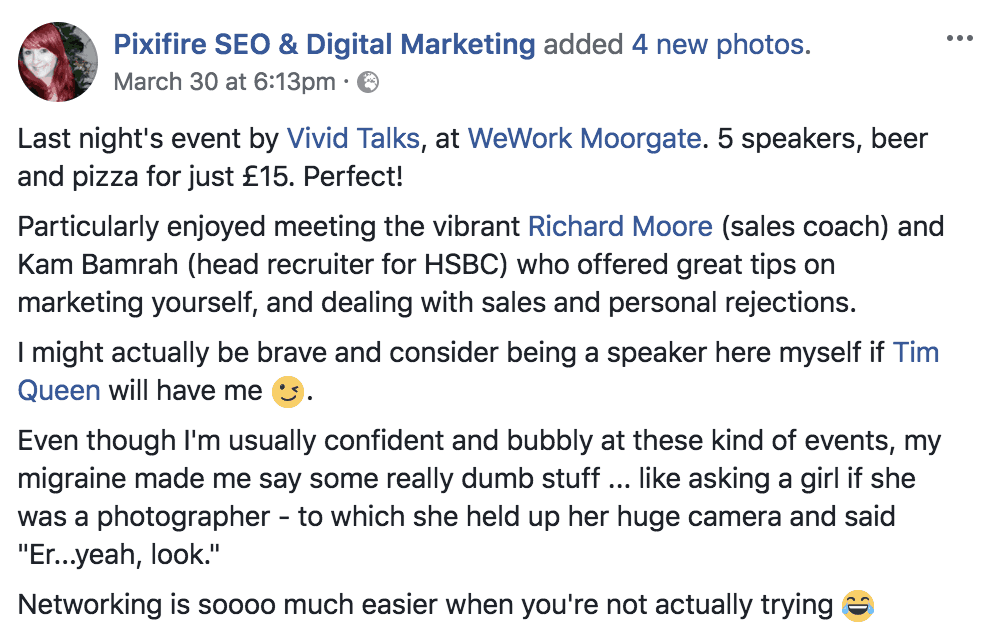
Task: Click the final line about networking
Action: click(x=420, y=604)
